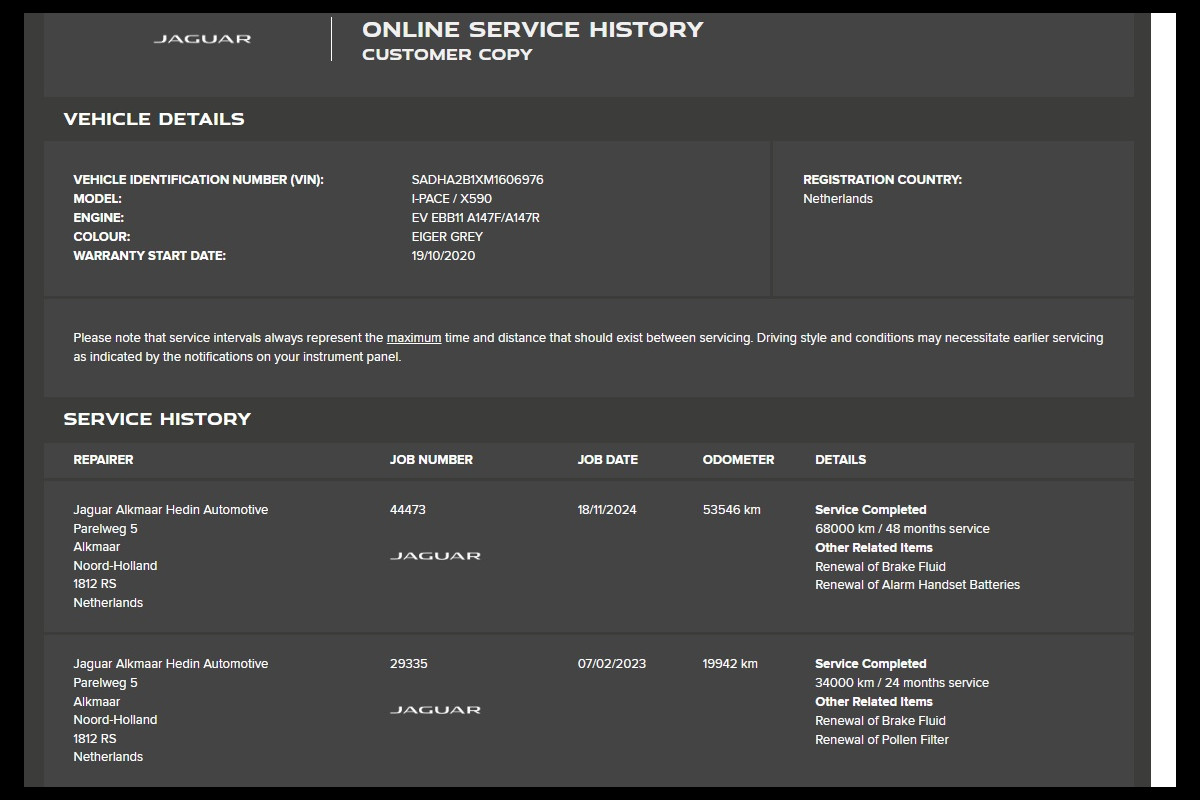Click the Jaguar logo under job number 29335
This screenshot has height=800, width=1200.
[435, 710]
